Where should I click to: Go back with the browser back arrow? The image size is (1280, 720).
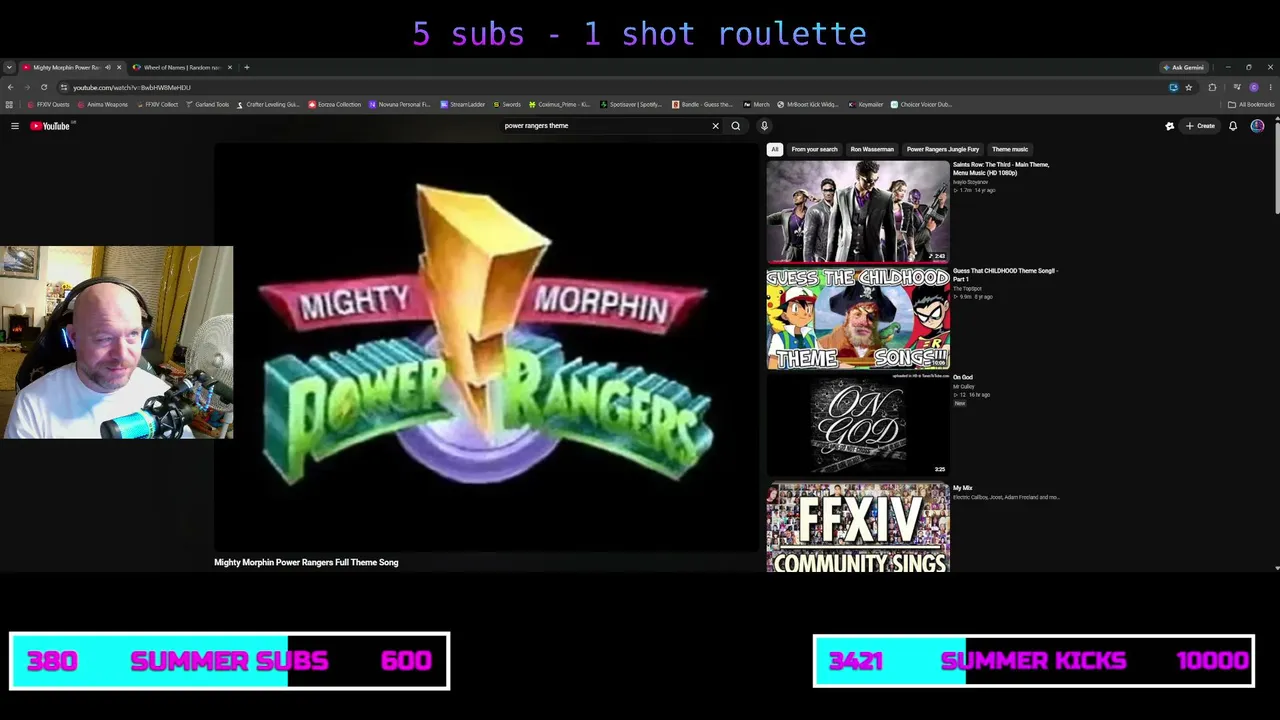10,87
